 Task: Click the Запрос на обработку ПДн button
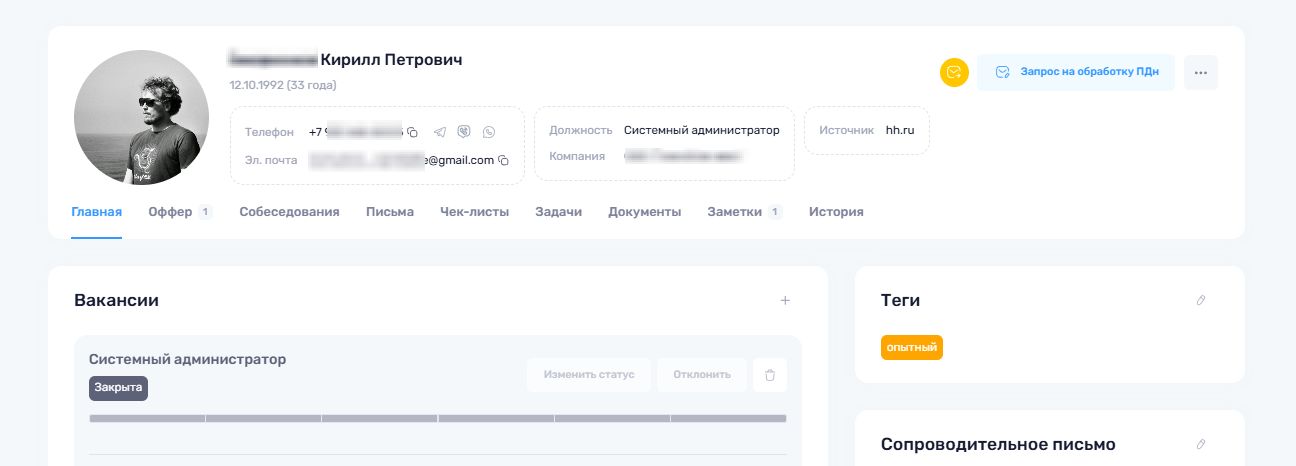coord(1075,73)
